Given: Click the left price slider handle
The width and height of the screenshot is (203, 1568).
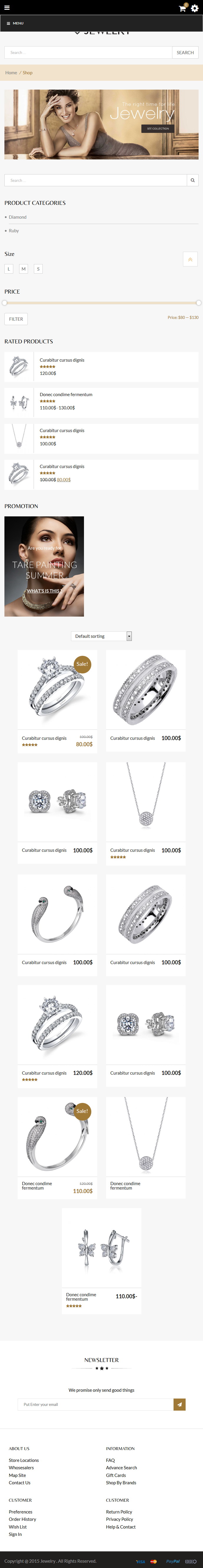Looking at the screenshot, I should tap(5, 302).
